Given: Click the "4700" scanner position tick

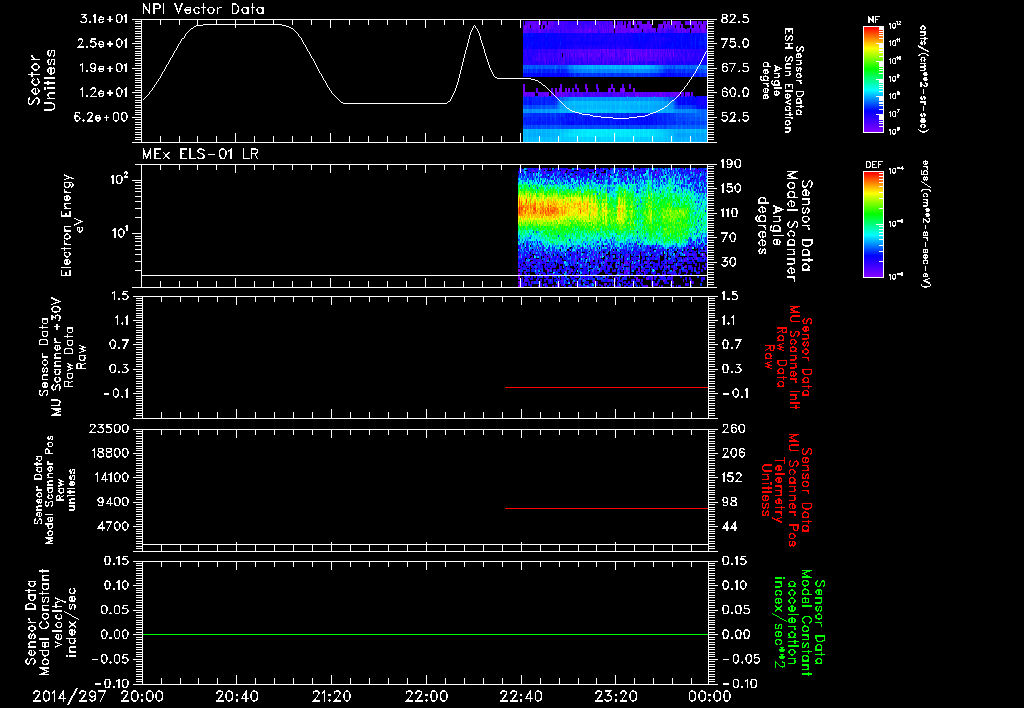Looking at the screenshot, I should (114, 526).
